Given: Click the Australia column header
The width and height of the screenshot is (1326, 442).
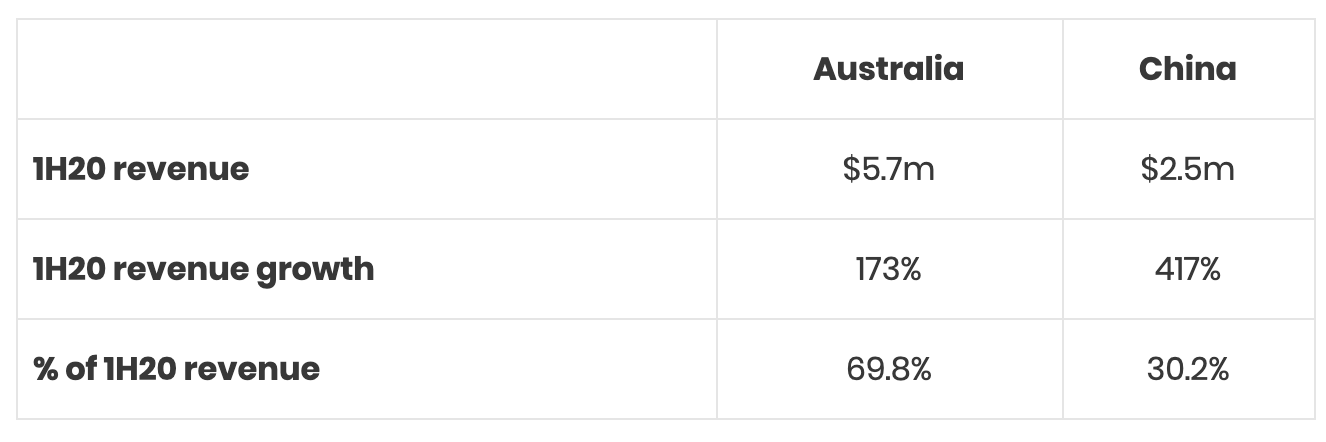Looking at the screenshot, I should (x=888, y=69).
